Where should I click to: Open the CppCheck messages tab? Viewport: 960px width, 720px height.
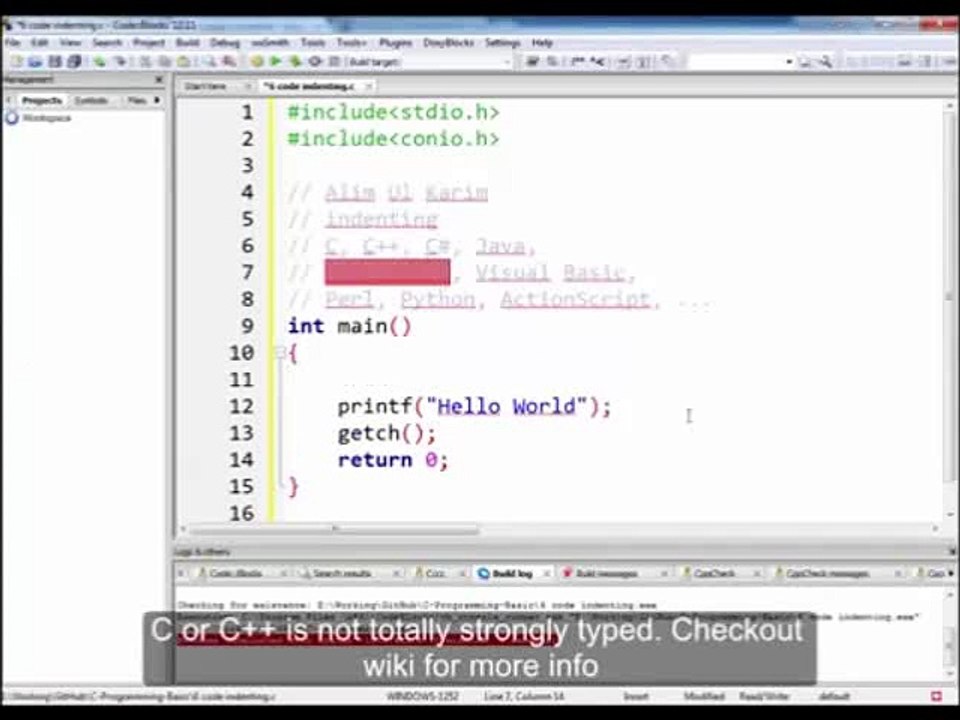(x=827, y=573)
